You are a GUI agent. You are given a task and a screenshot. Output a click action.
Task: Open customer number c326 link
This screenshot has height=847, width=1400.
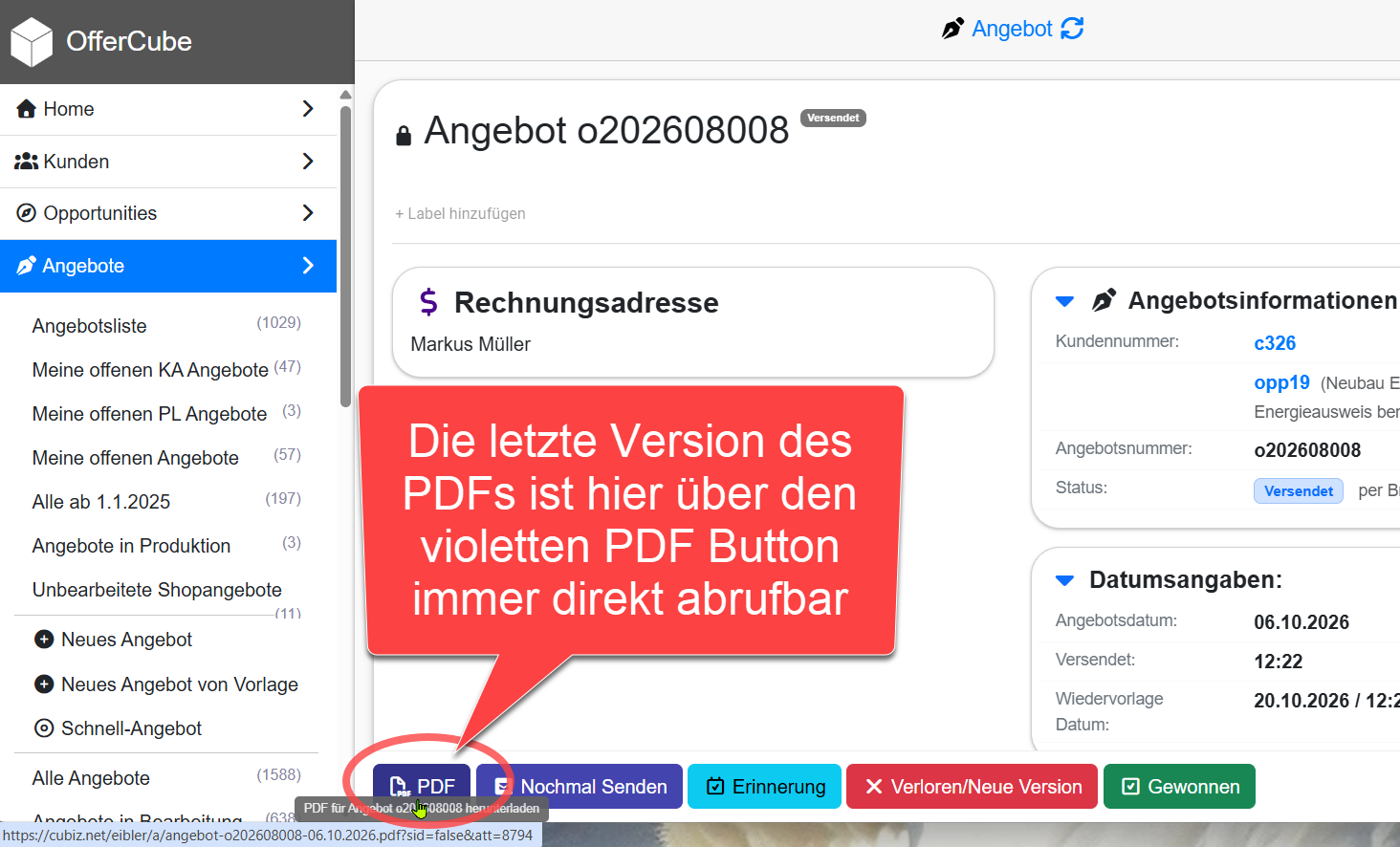[1275, 343]
